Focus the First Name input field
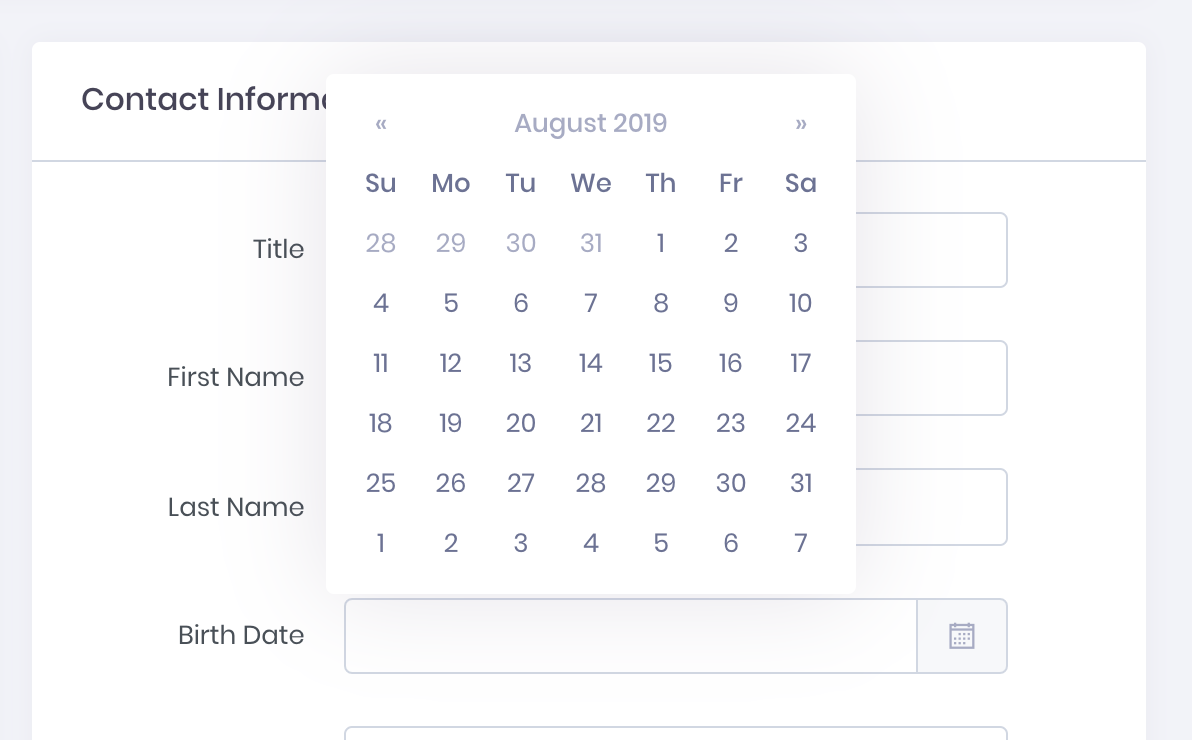Image resolution: width=1192 pixels, height=740 pixels. tap(931, 378)
